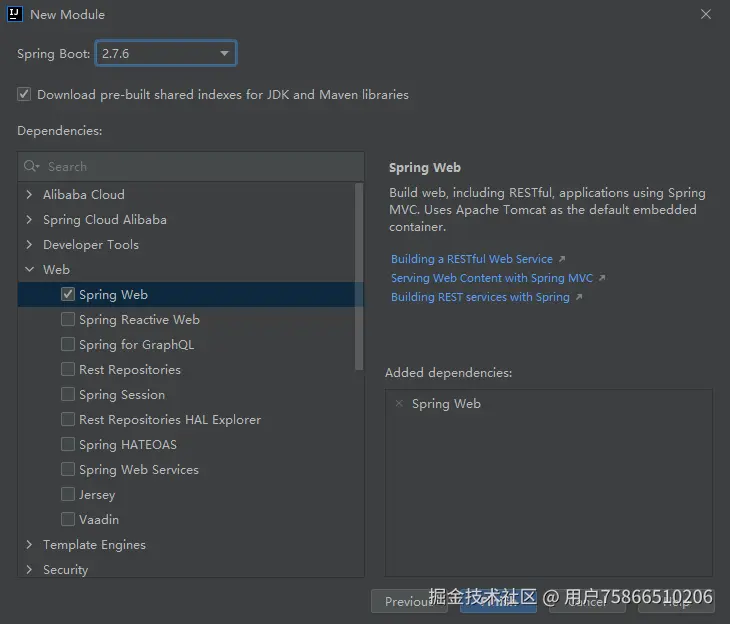Check the Jersey checkbox
The image size is (730, 624).
pyautogui.click(x=68, y=494)
